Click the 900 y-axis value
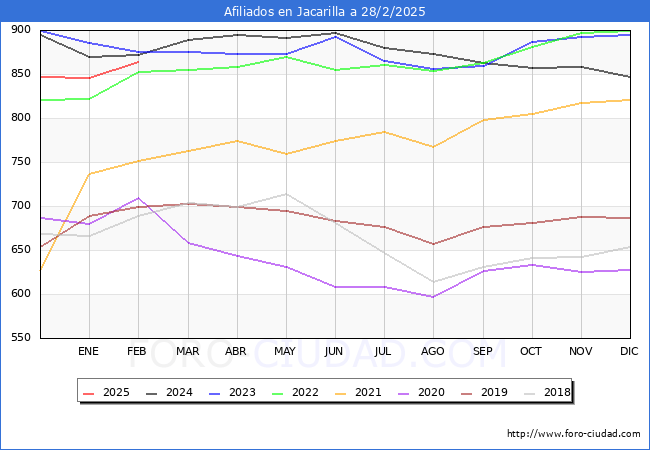 (21, 29)
